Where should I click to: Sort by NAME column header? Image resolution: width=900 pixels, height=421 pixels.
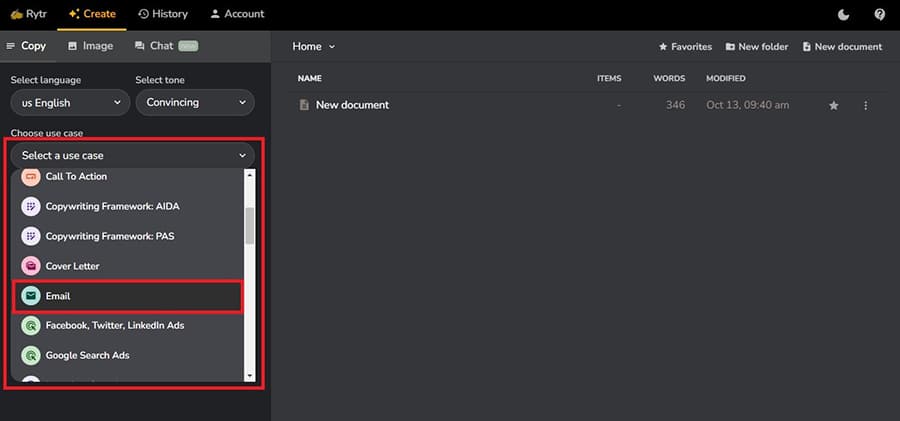309,78
